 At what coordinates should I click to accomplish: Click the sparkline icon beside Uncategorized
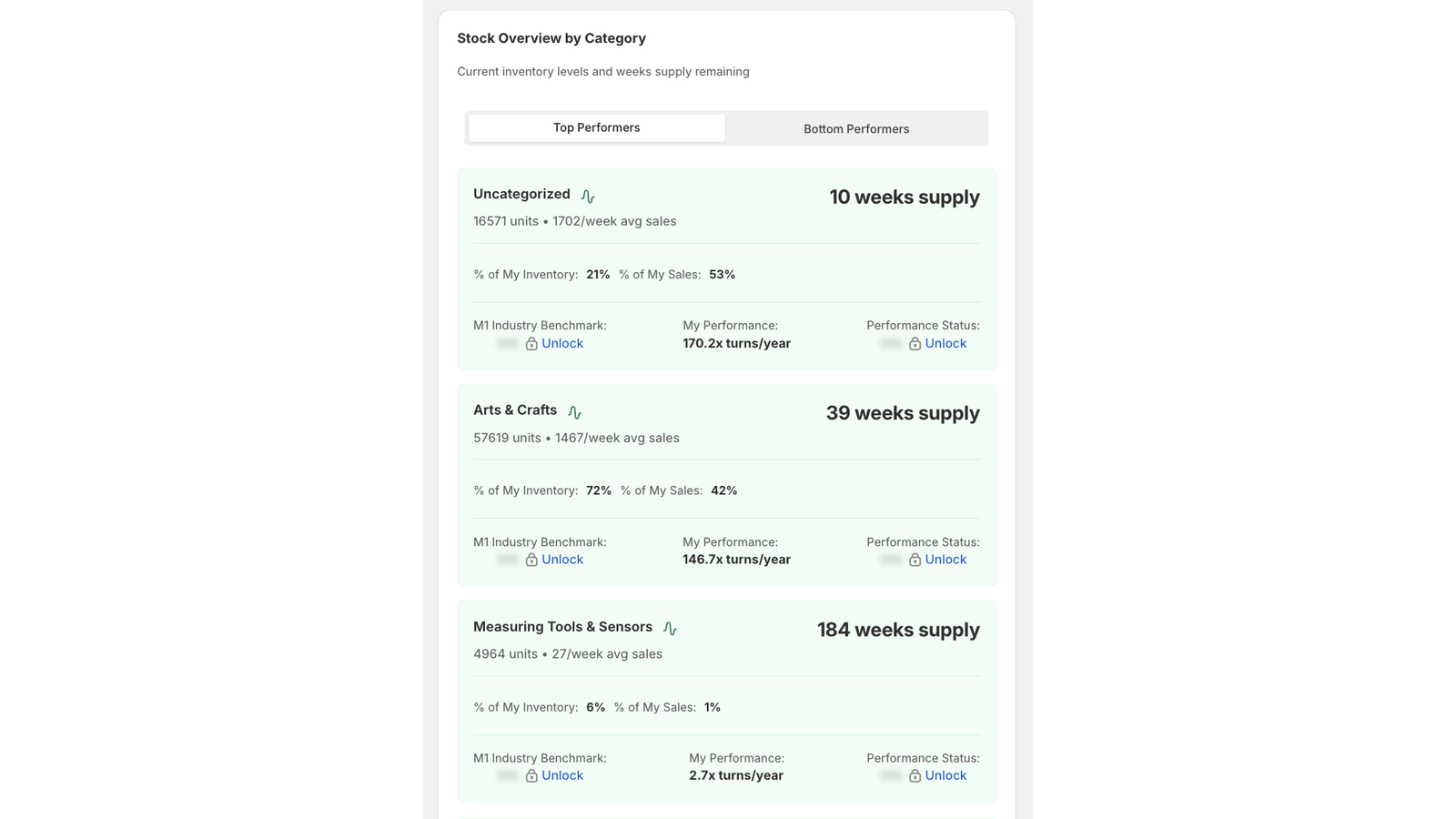click(588, 195)
